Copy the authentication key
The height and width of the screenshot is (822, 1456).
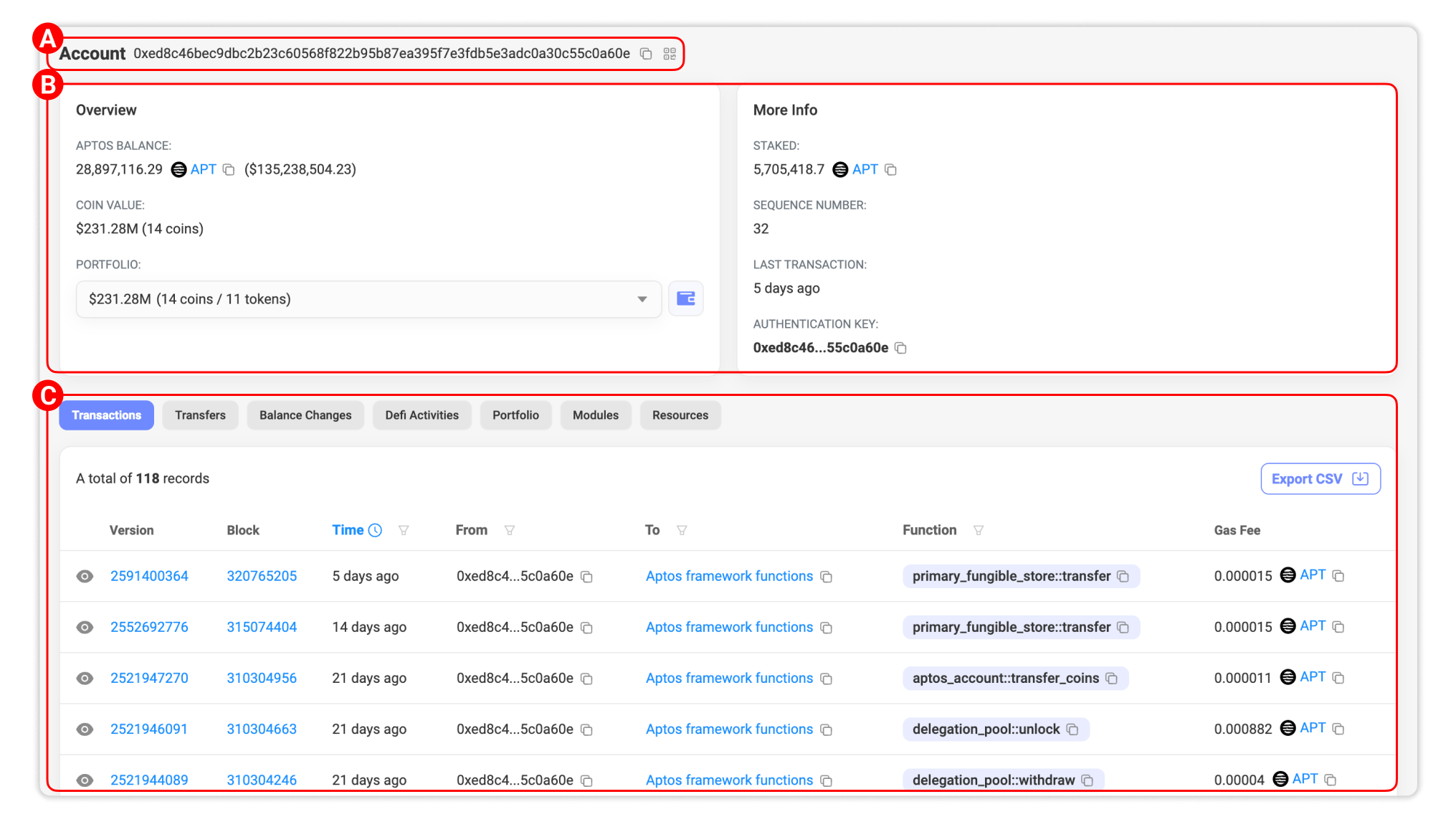pos(901,349)
